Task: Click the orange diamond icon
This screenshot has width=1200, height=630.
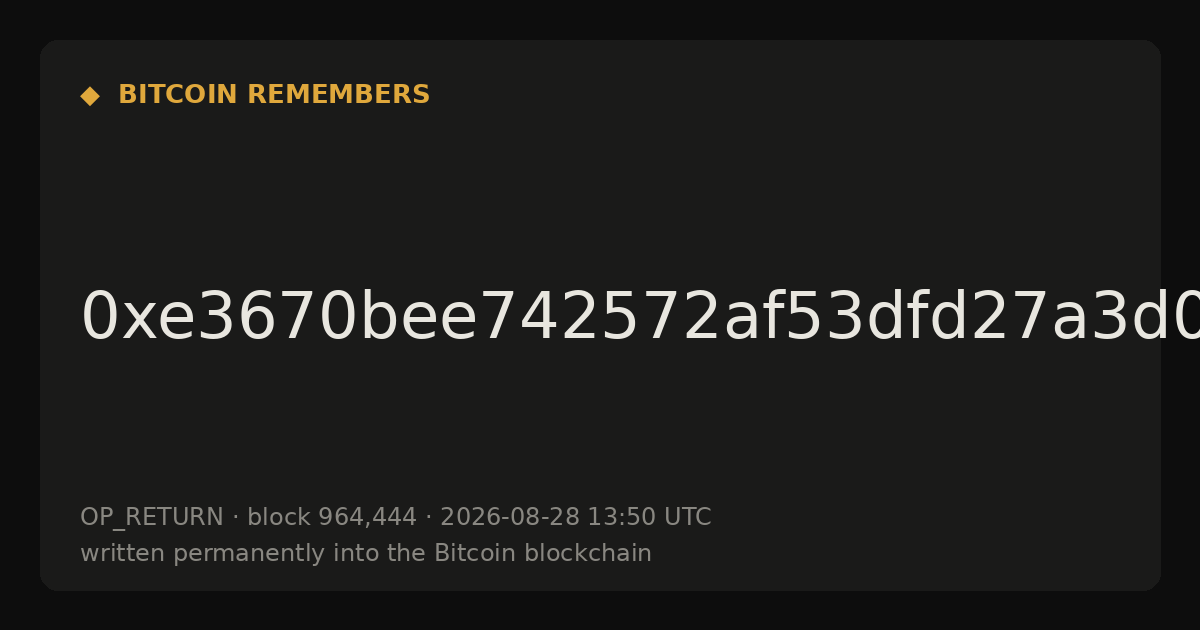Action: (x=89, y=96)
